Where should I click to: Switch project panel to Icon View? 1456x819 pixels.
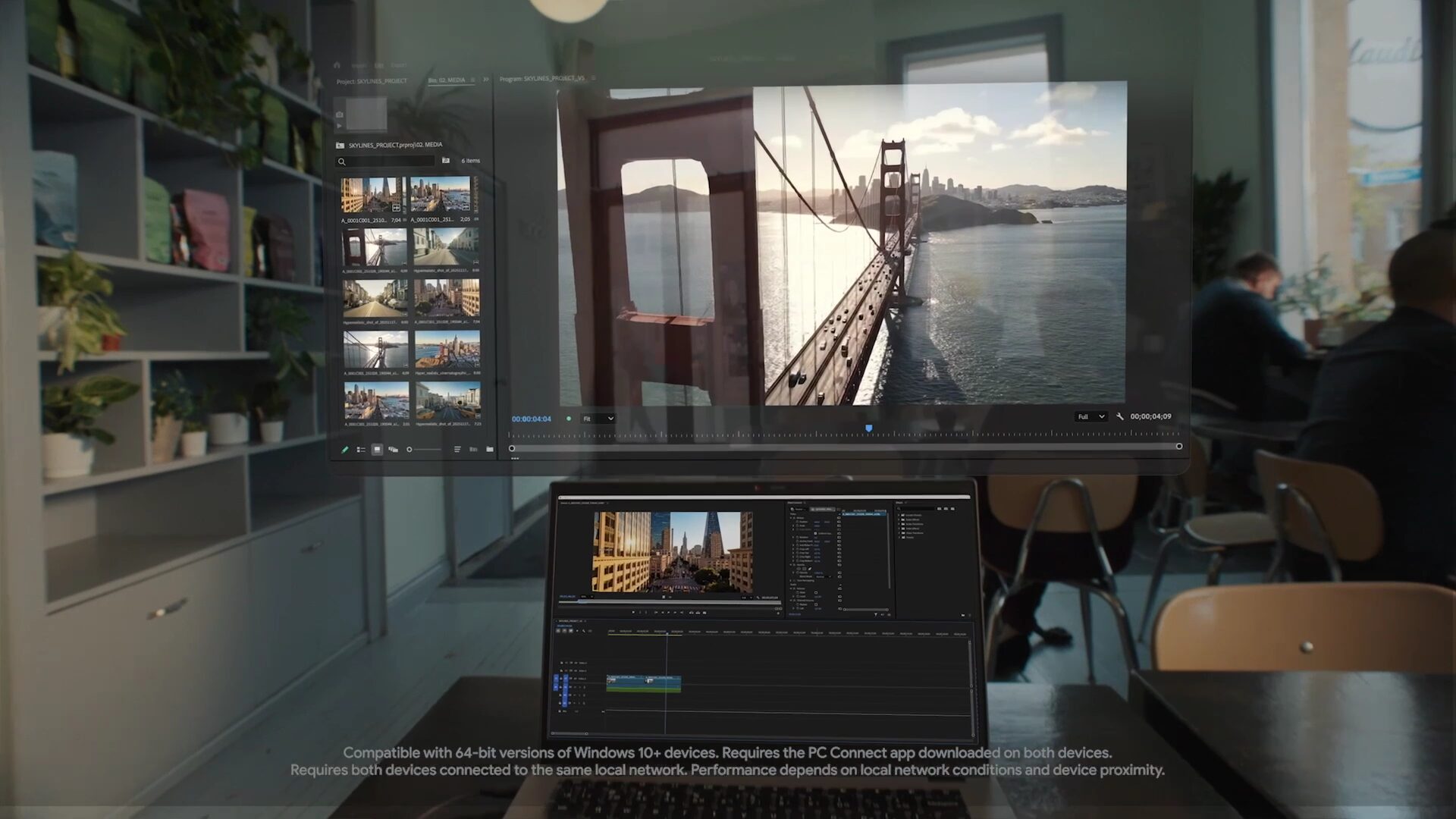pos(377,450)
